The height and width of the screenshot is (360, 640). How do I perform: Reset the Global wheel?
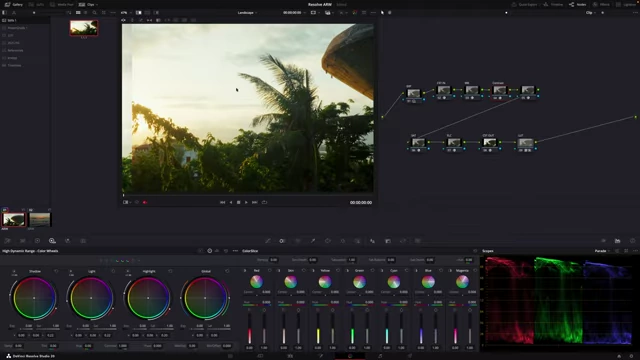tap(227, 271)
